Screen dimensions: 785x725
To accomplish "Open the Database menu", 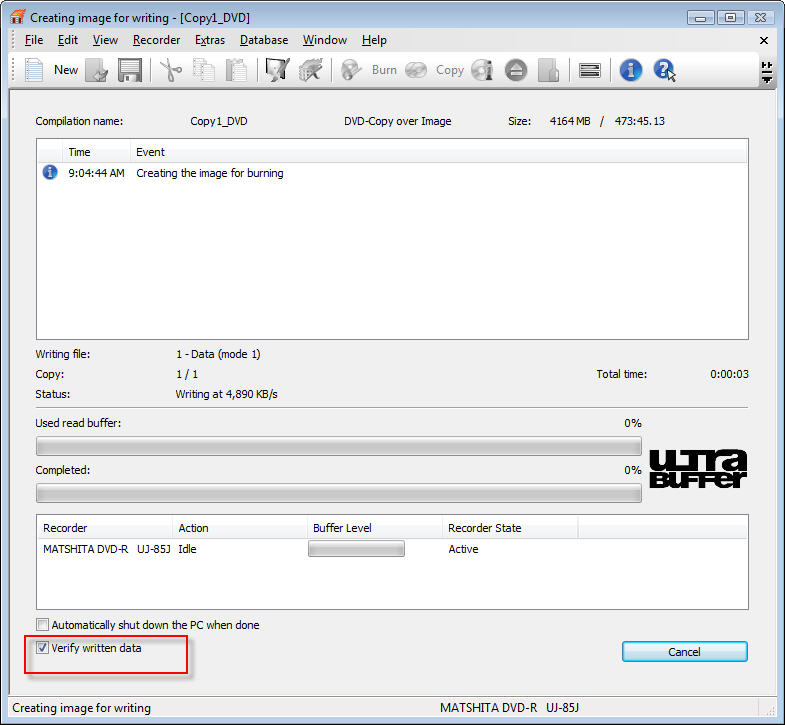I will click(264, 40).
